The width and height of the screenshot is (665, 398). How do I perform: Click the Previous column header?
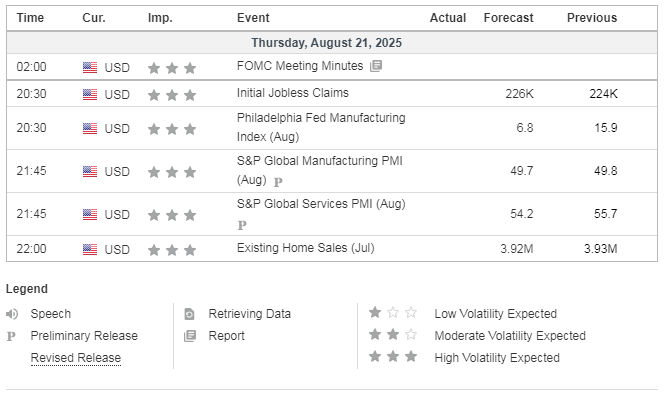[592, 18]
